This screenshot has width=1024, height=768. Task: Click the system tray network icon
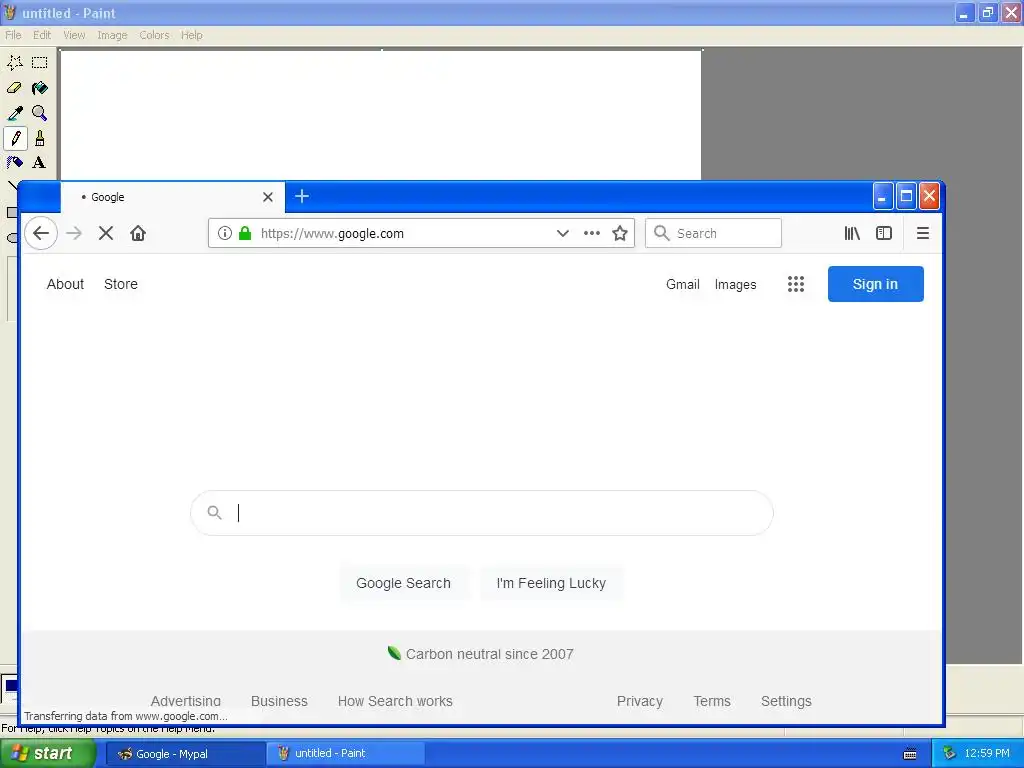pos(950,754)
